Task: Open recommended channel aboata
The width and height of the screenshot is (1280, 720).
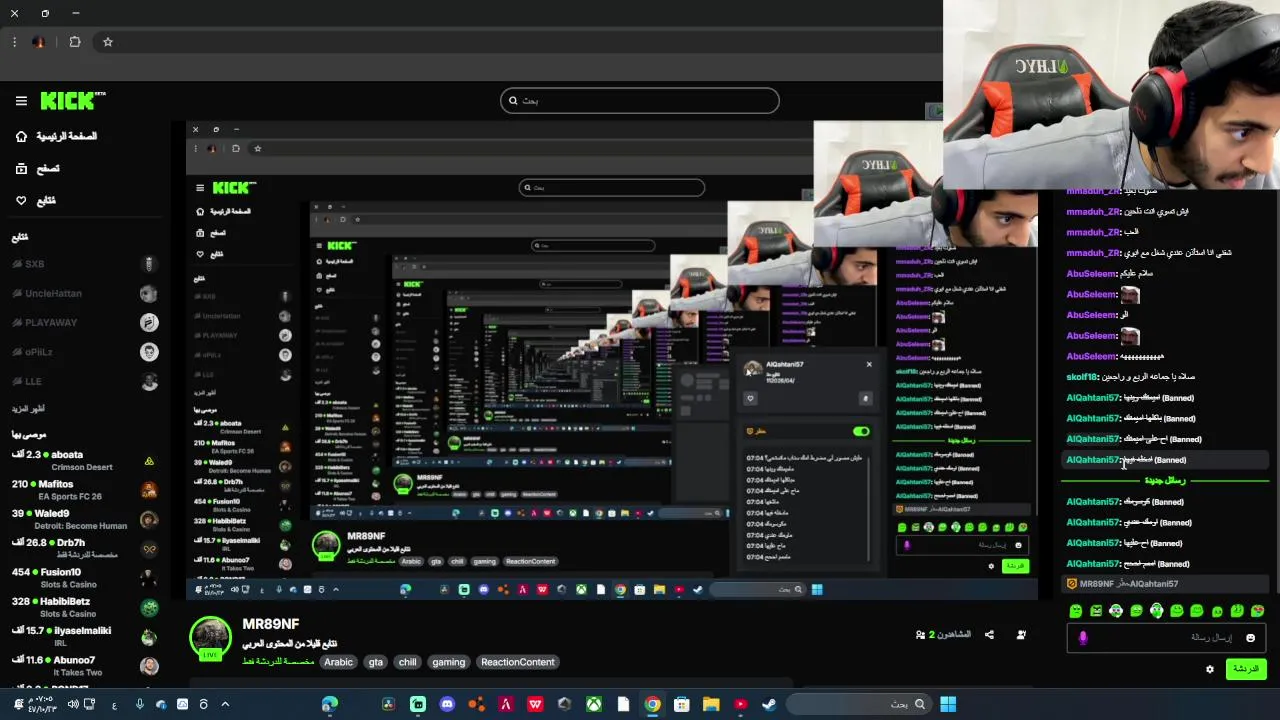Action: (85, 460)
